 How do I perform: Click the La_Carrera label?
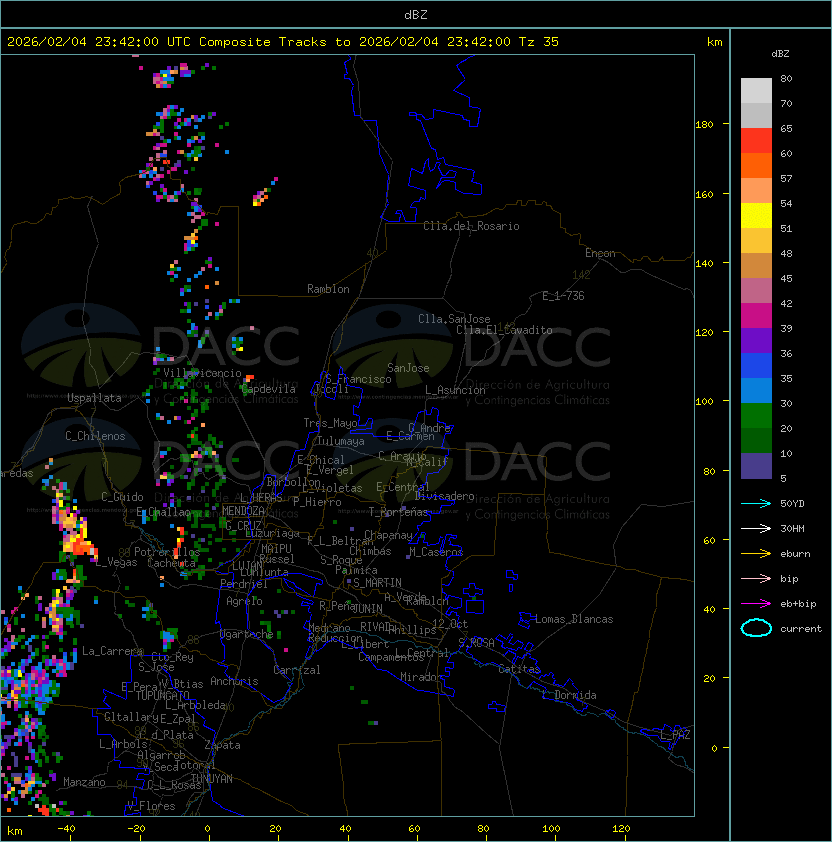point(113,651)
